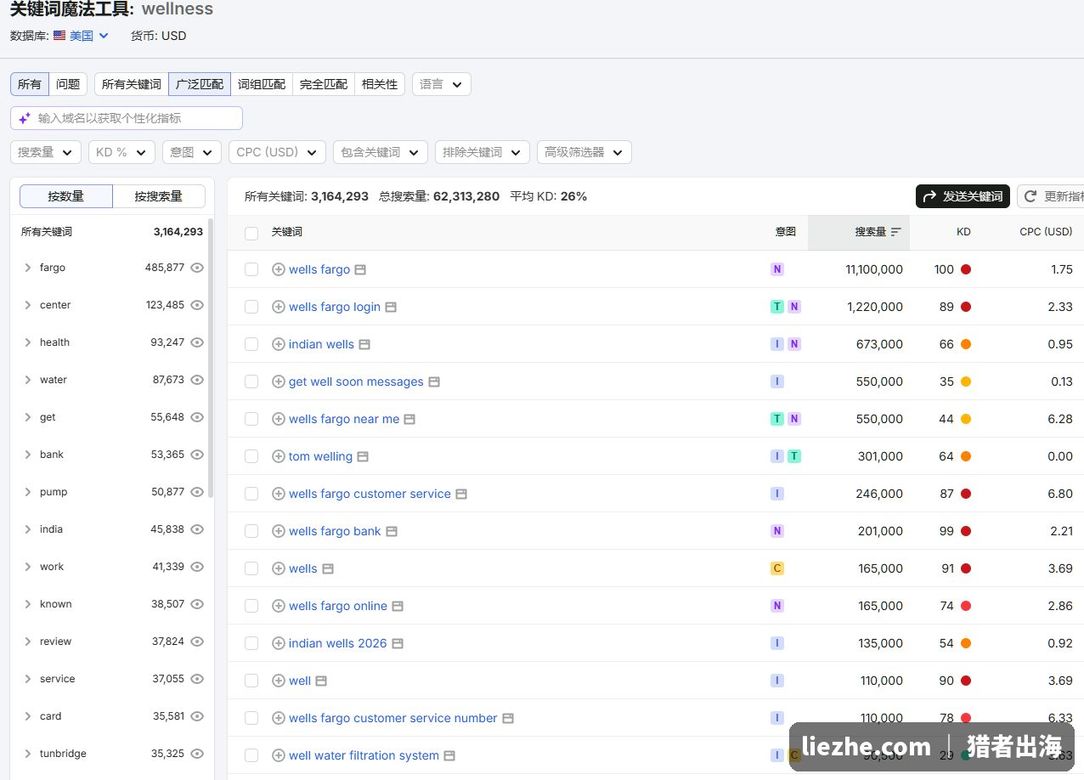Open SERP icon next to 'wells' keyword
Screen dimensions: 1084x780
point(328,568)
